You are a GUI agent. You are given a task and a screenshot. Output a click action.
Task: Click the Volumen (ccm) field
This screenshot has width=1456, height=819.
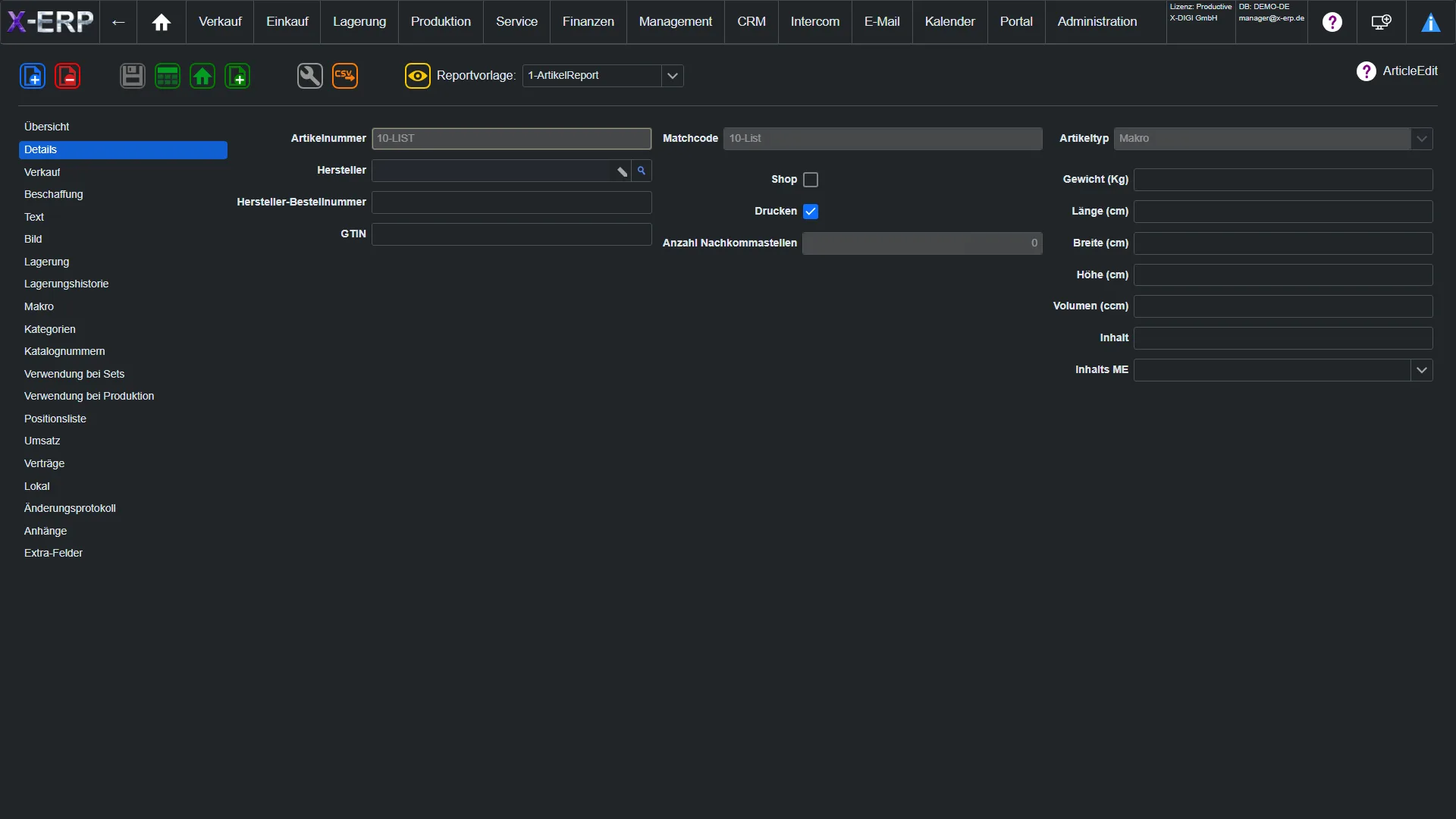[x=1283, y=306]
